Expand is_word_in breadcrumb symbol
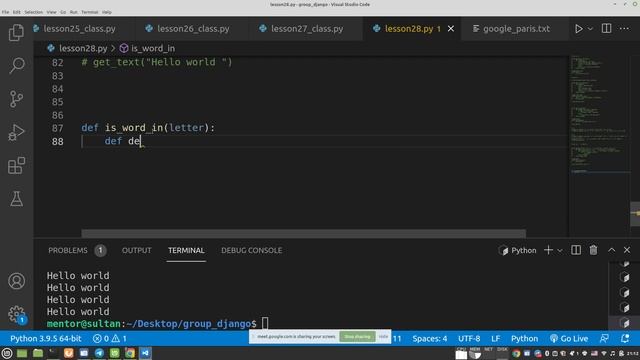Image resolution: width=640 pixels, height=360 pixels. [x=147, y=48]
